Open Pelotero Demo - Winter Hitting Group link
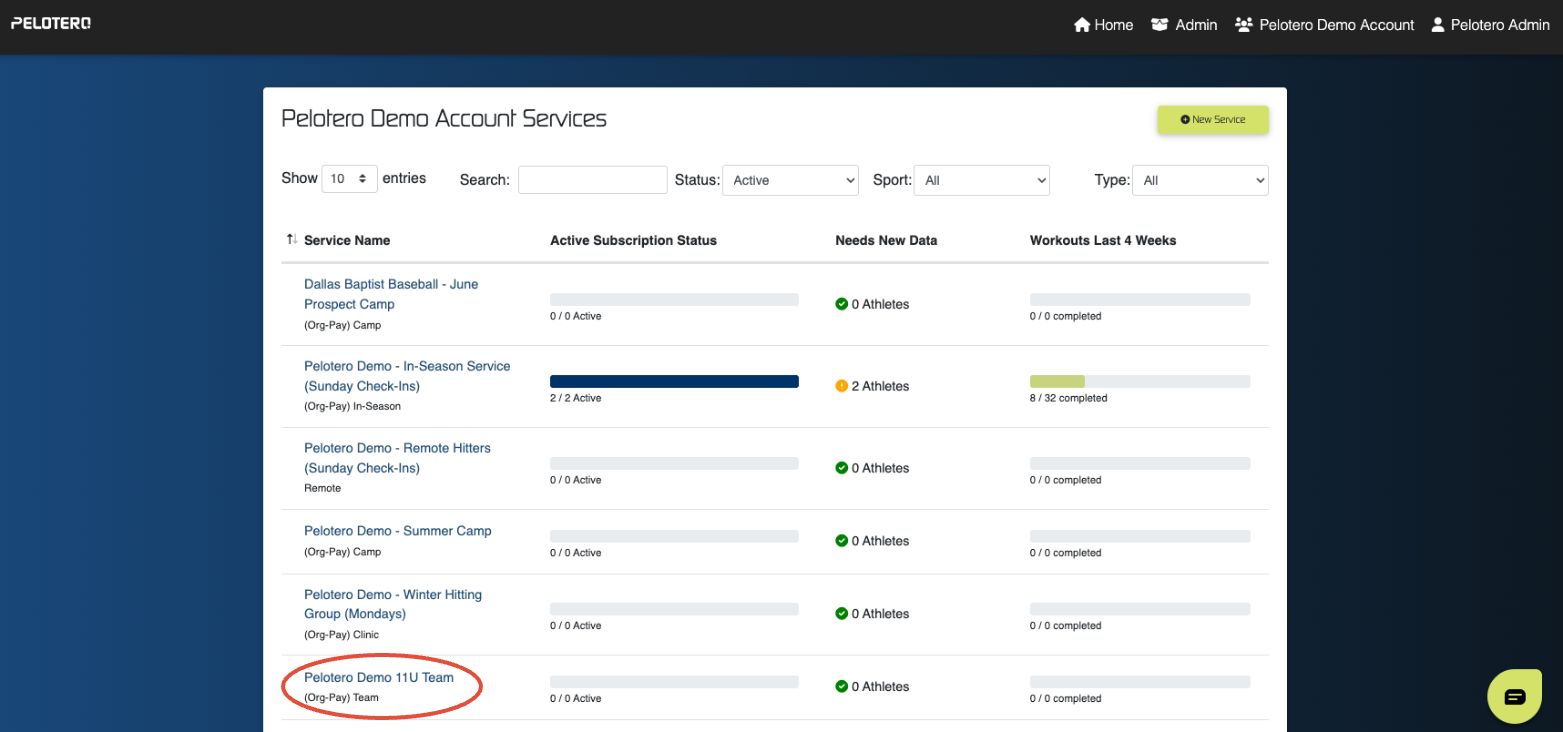 pyautogui.click(x=393, y=604)
